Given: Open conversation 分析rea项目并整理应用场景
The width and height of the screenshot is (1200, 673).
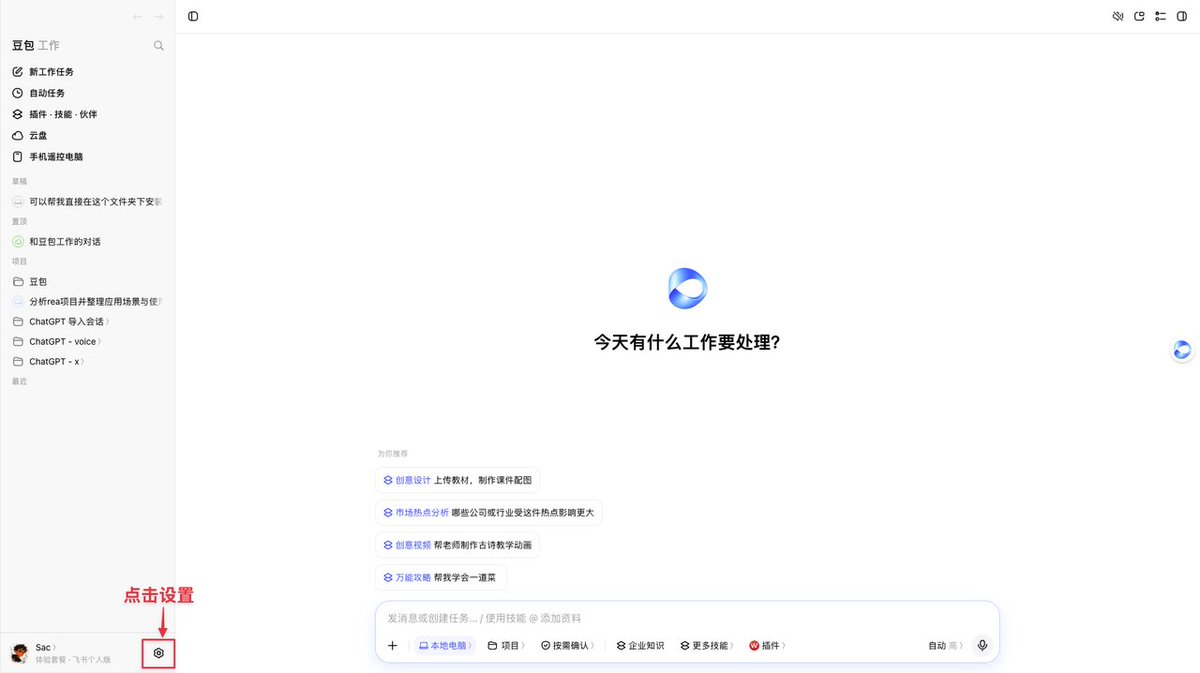Looking at the screenshot, I should click(x=87, y=301).
